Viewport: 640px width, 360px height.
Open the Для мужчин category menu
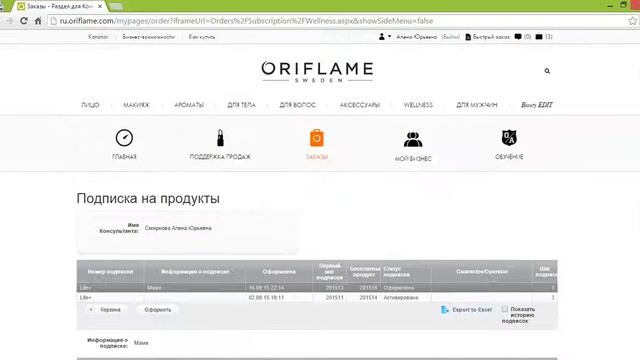pyautogui.click(x=477, y=105)
